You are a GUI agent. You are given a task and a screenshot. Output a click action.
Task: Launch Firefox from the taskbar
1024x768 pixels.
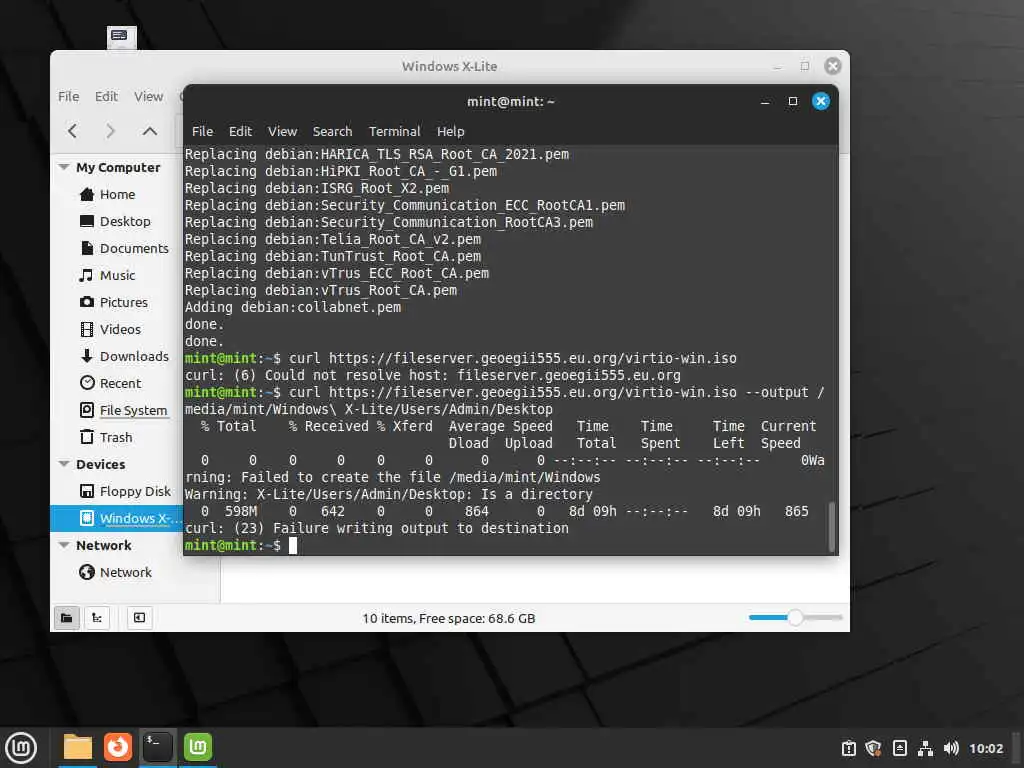click(118, 747)
